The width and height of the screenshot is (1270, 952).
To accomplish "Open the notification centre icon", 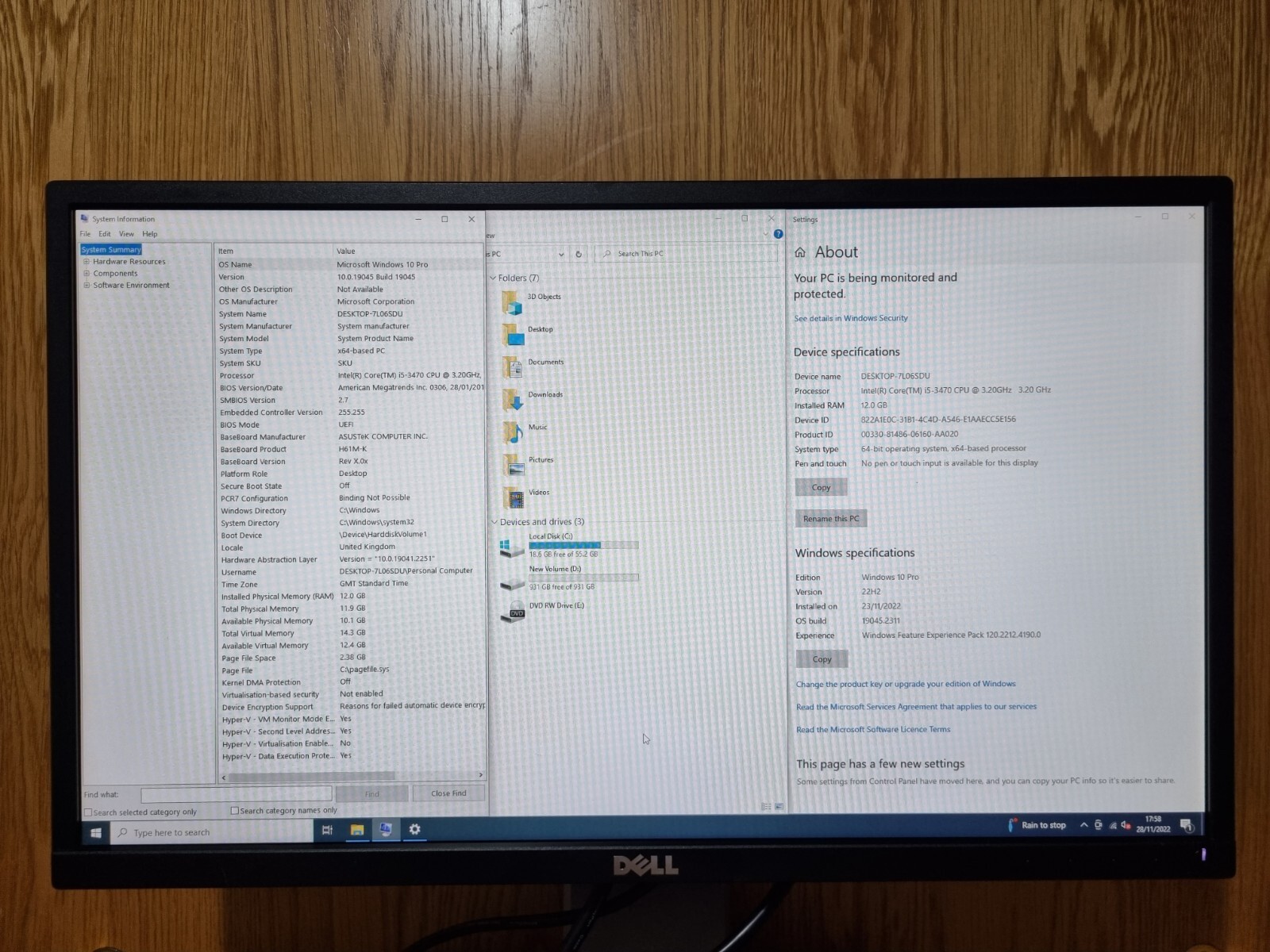I will (1187, 826).
